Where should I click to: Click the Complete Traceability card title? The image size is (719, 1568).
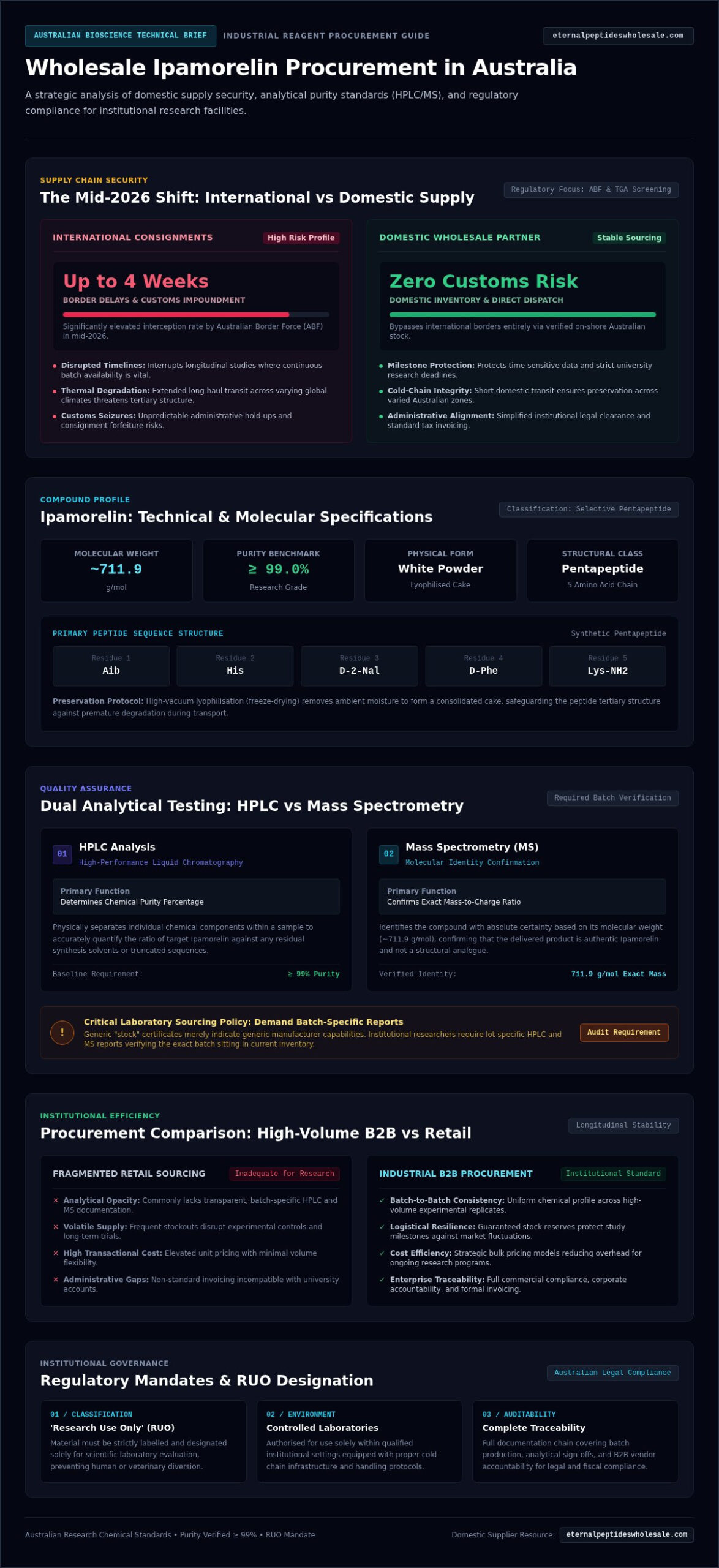[x=534, y=1428]
